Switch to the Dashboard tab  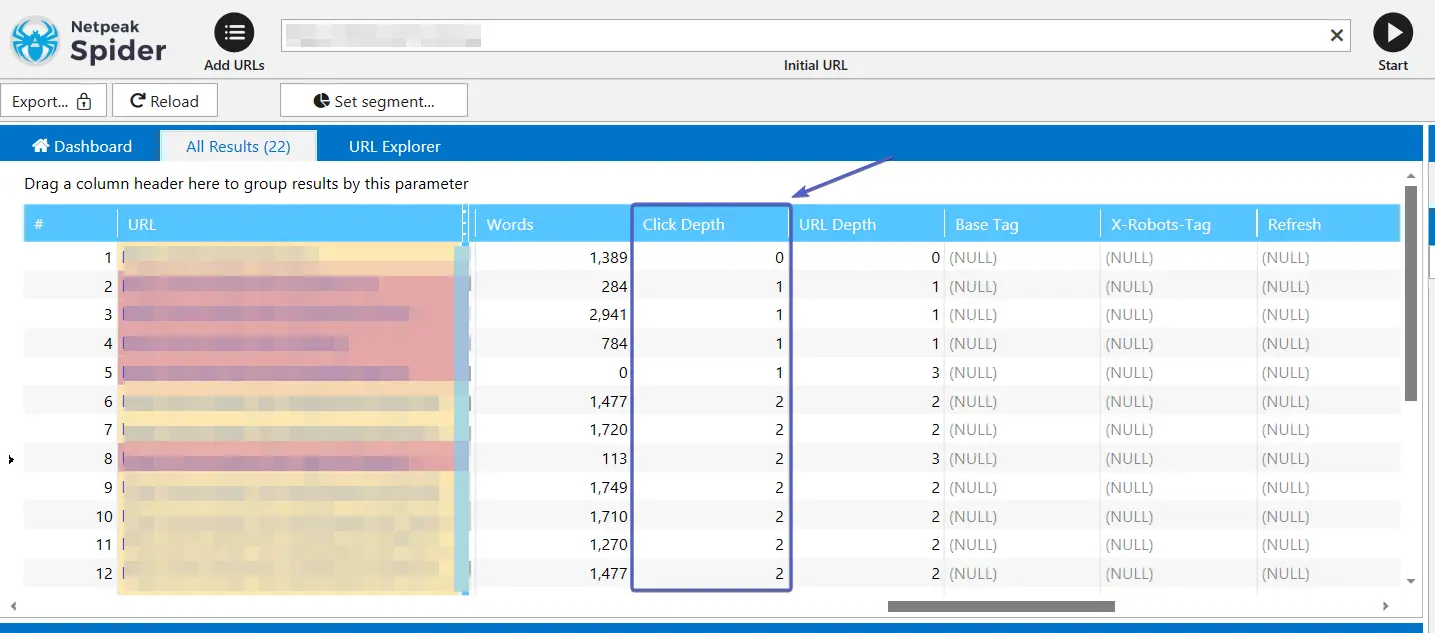point(82,146)
